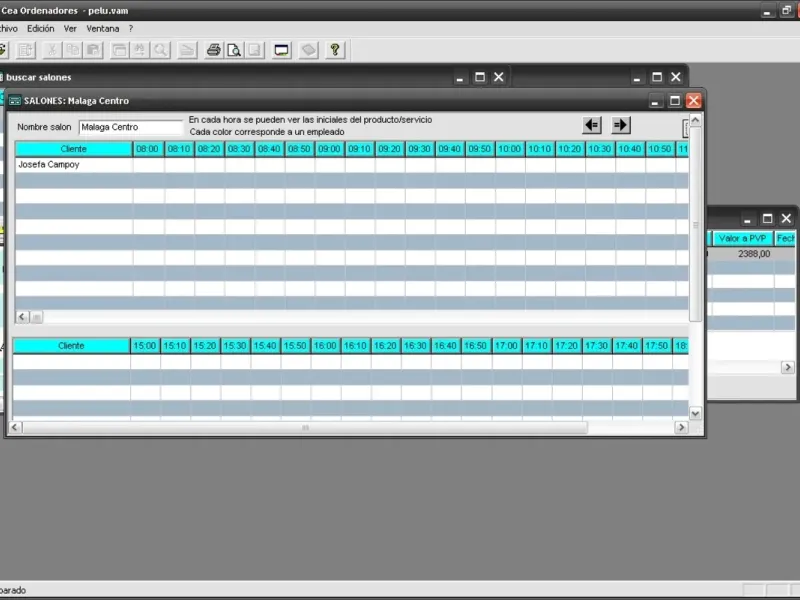Click the greyed-out scissors cut icon

pos(52,50)
